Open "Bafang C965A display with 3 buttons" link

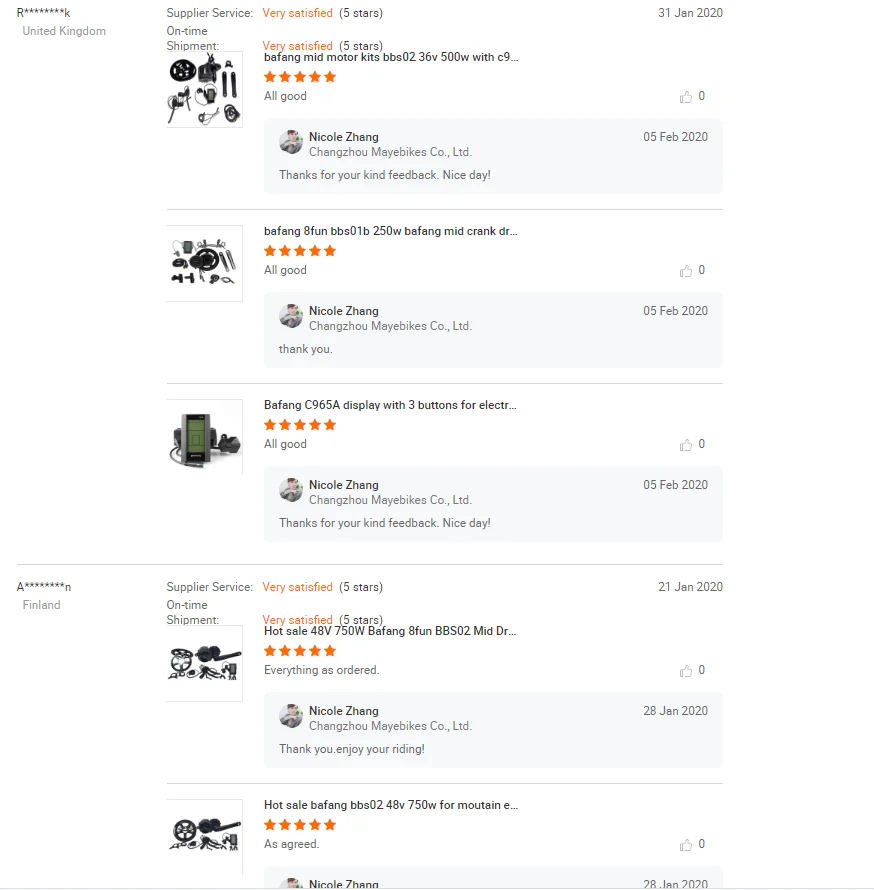(390, 405)
